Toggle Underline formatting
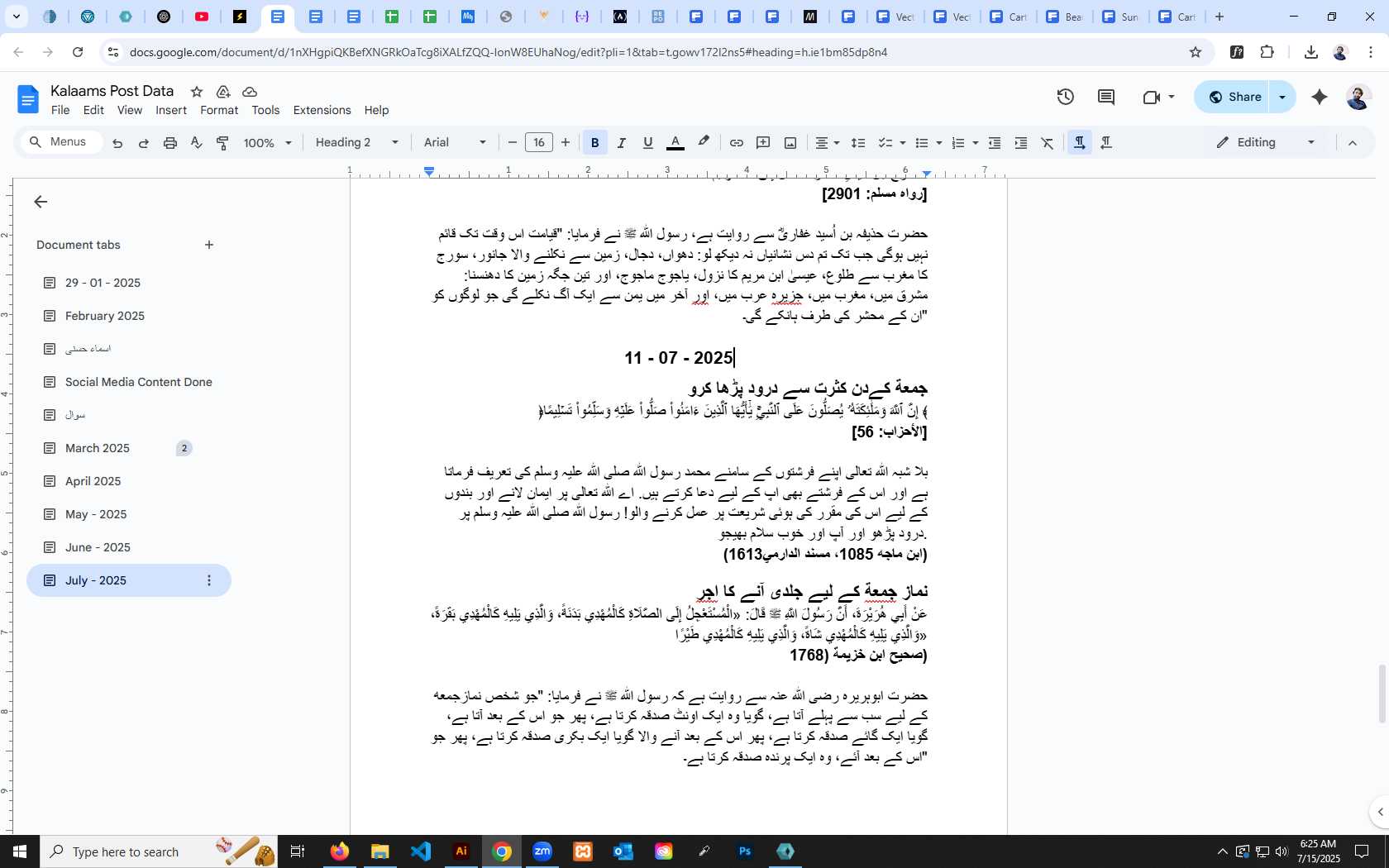Screen dimensions: 1389x868 click(x=648, y=143)
